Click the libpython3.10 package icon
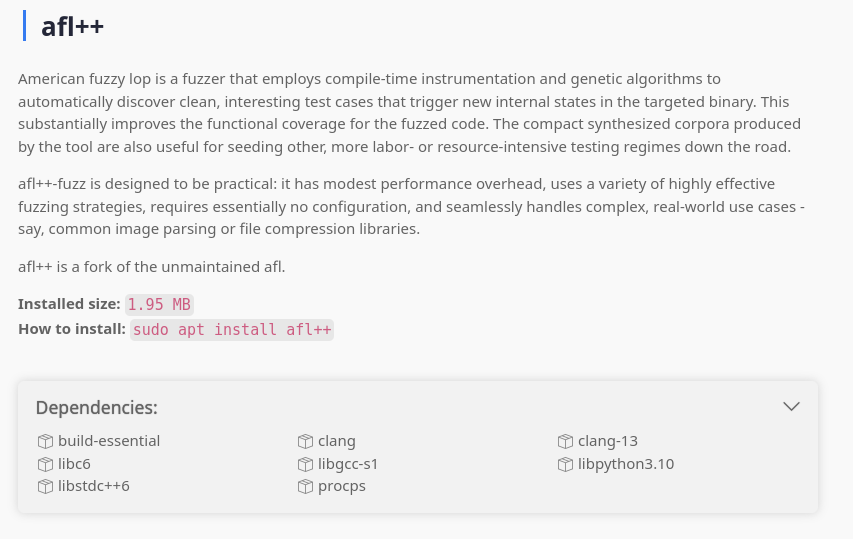 click(565, 464)
